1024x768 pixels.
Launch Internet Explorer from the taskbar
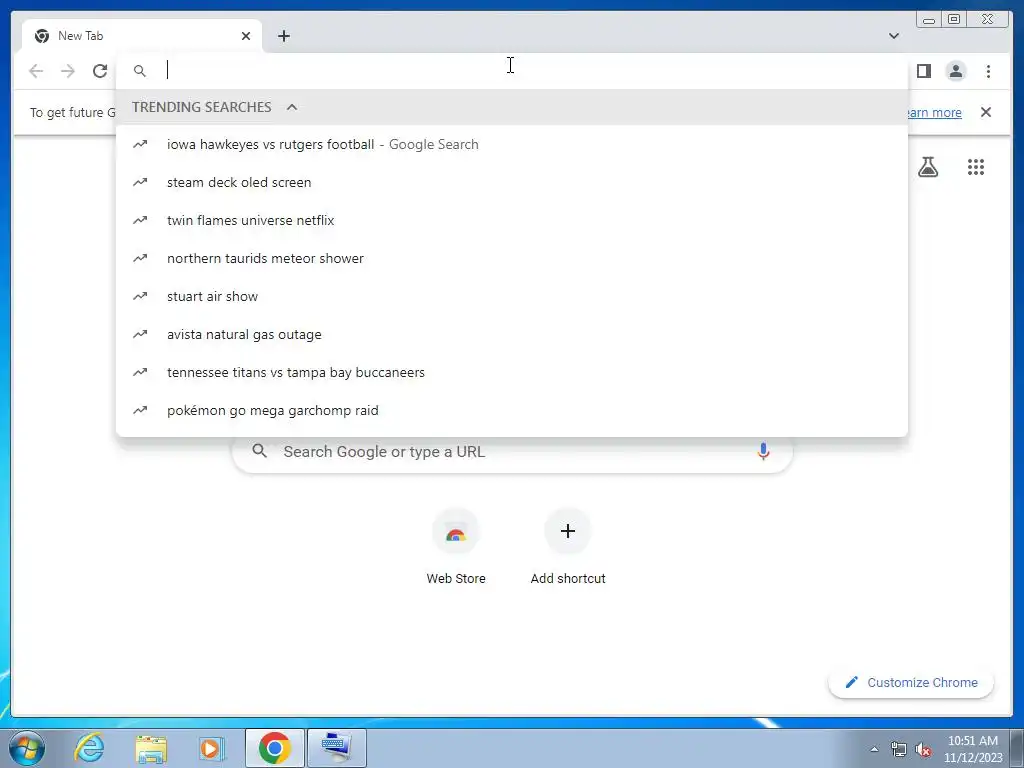coord(89,748)
